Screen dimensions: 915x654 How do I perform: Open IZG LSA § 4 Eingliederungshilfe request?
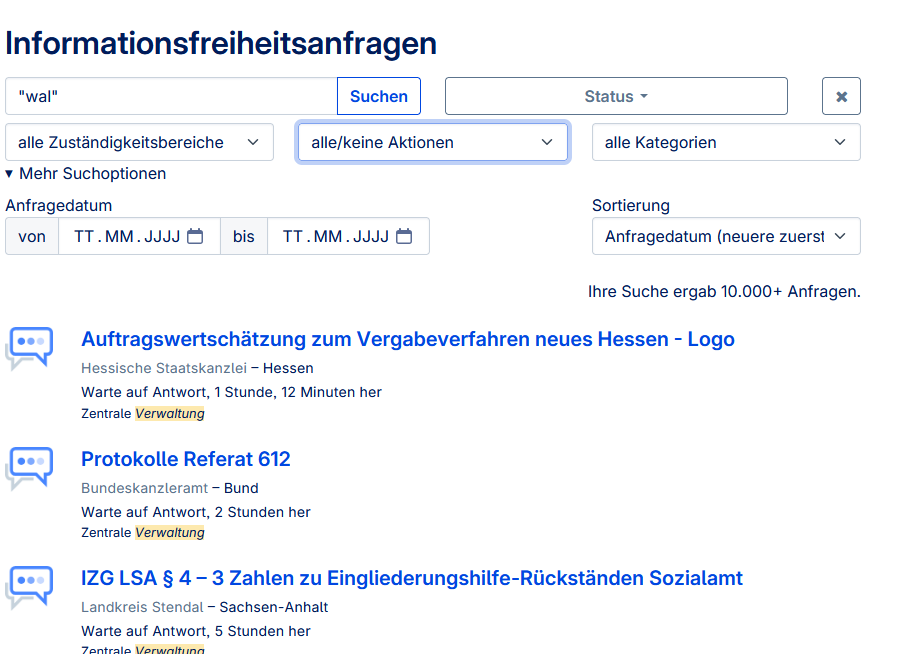[412, 579]
